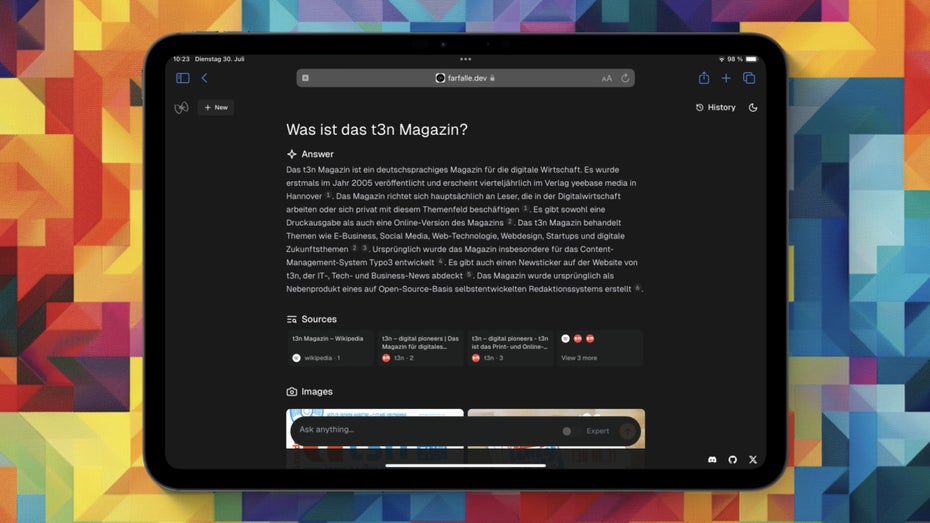The height and width of the screenshot is (523, 930).
Task: Start a New search thread
Action: click(216, 108)
